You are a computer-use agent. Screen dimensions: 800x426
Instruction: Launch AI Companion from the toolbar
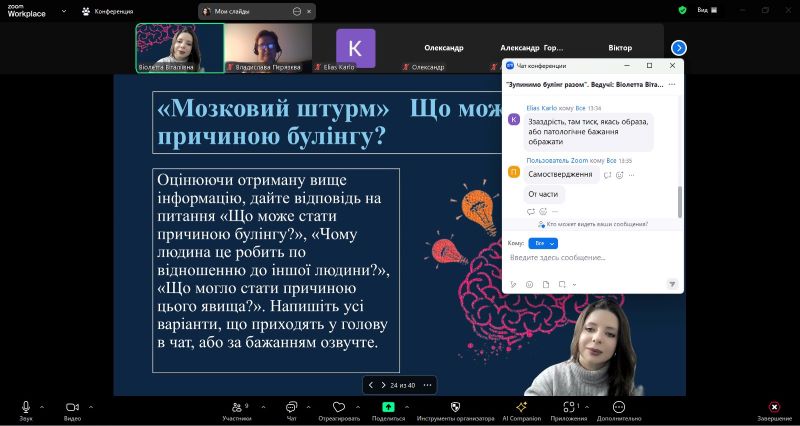click(521, 410)
